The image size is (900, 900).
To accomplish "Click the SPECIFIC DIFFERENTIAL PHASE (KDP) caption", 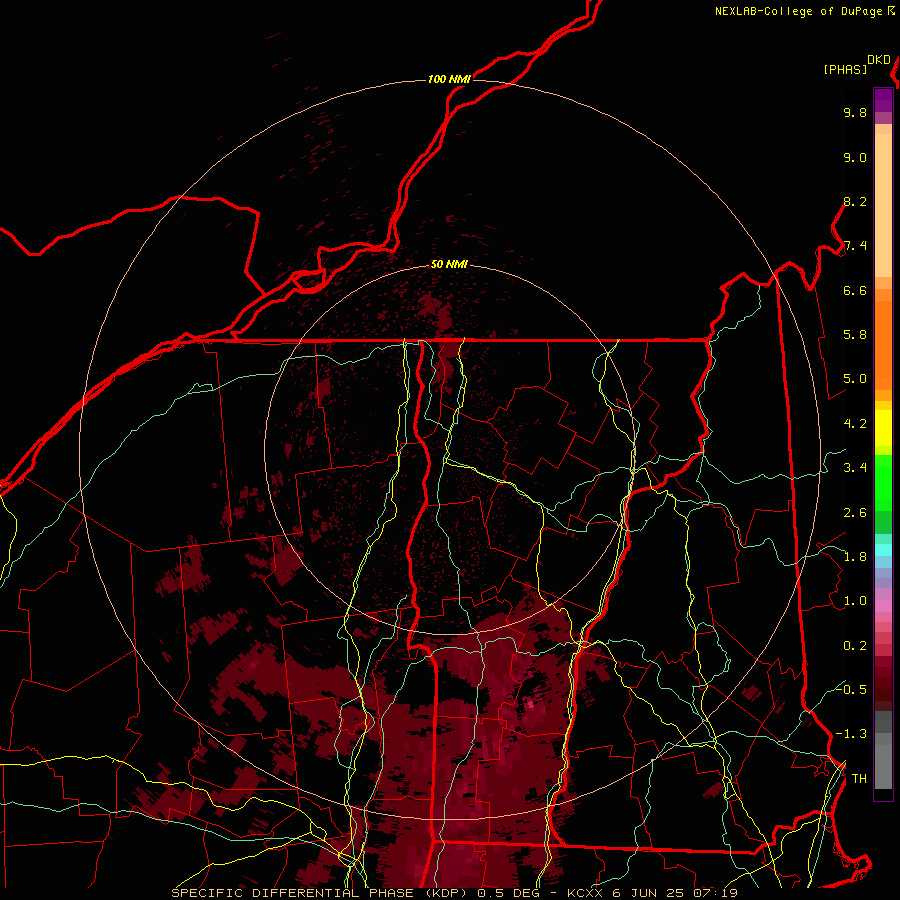I will [x=319, y=893].
